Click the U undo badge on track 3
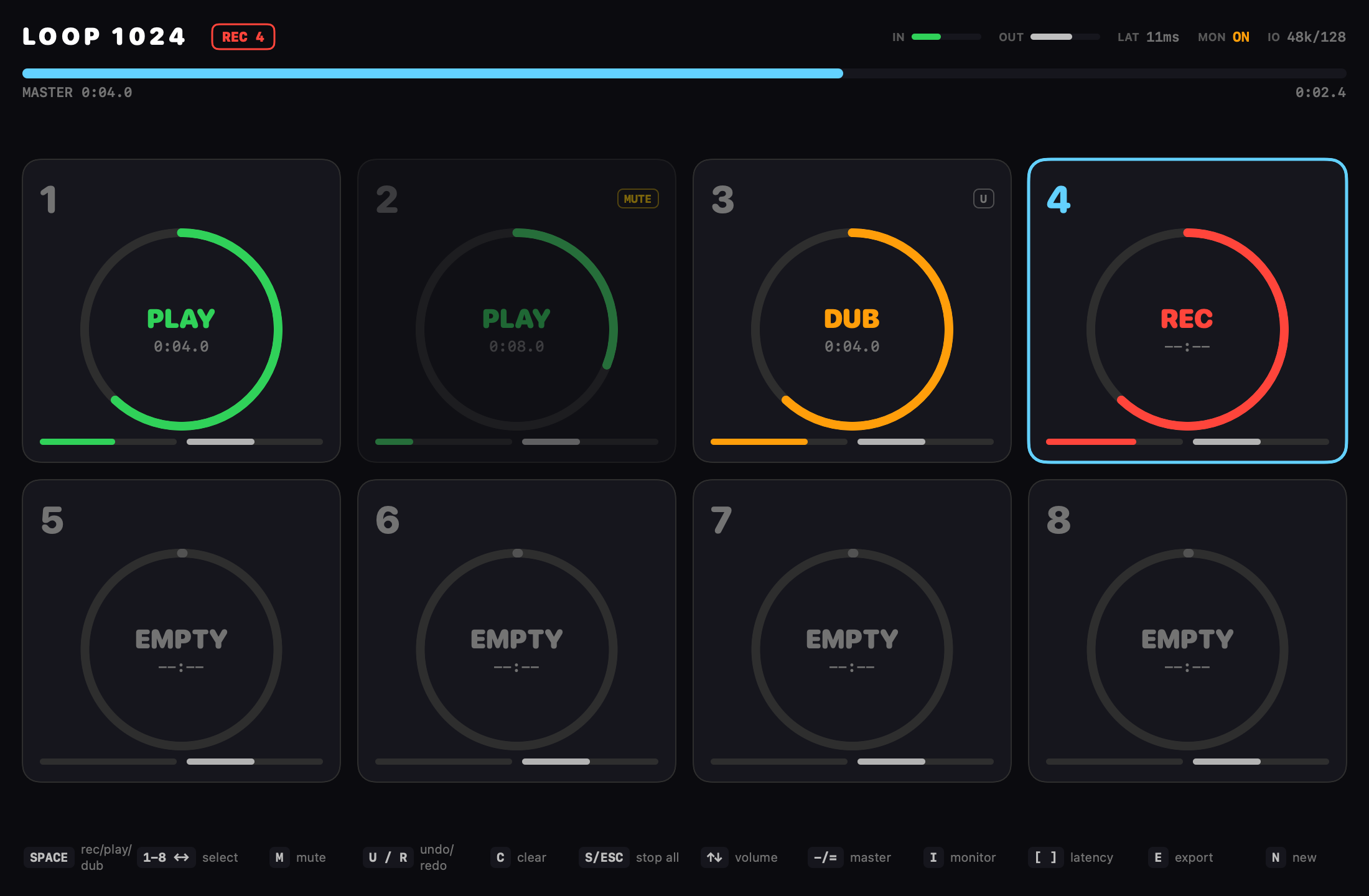 click(983, 198)
